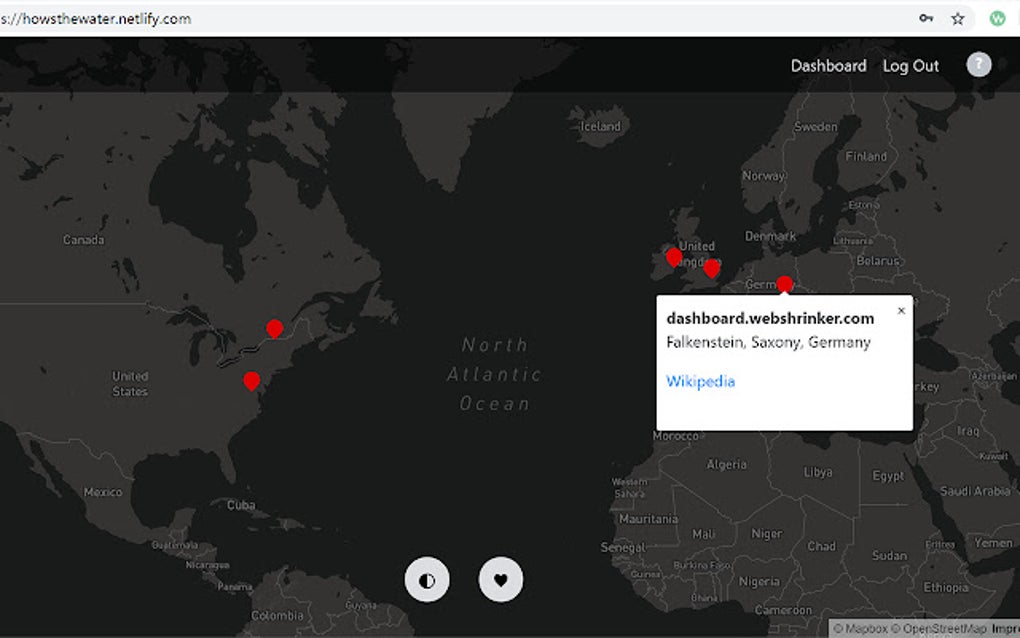The width and height of the screenshot is (1020, 638).
Task: Click the Iceland label on the map
Action: click(x=600, y=126)
